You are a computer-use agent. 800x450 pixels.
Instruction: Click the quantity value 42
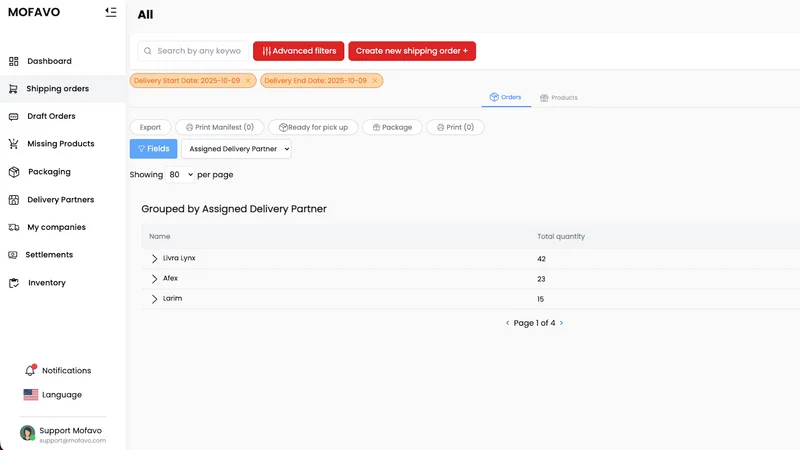541,259
